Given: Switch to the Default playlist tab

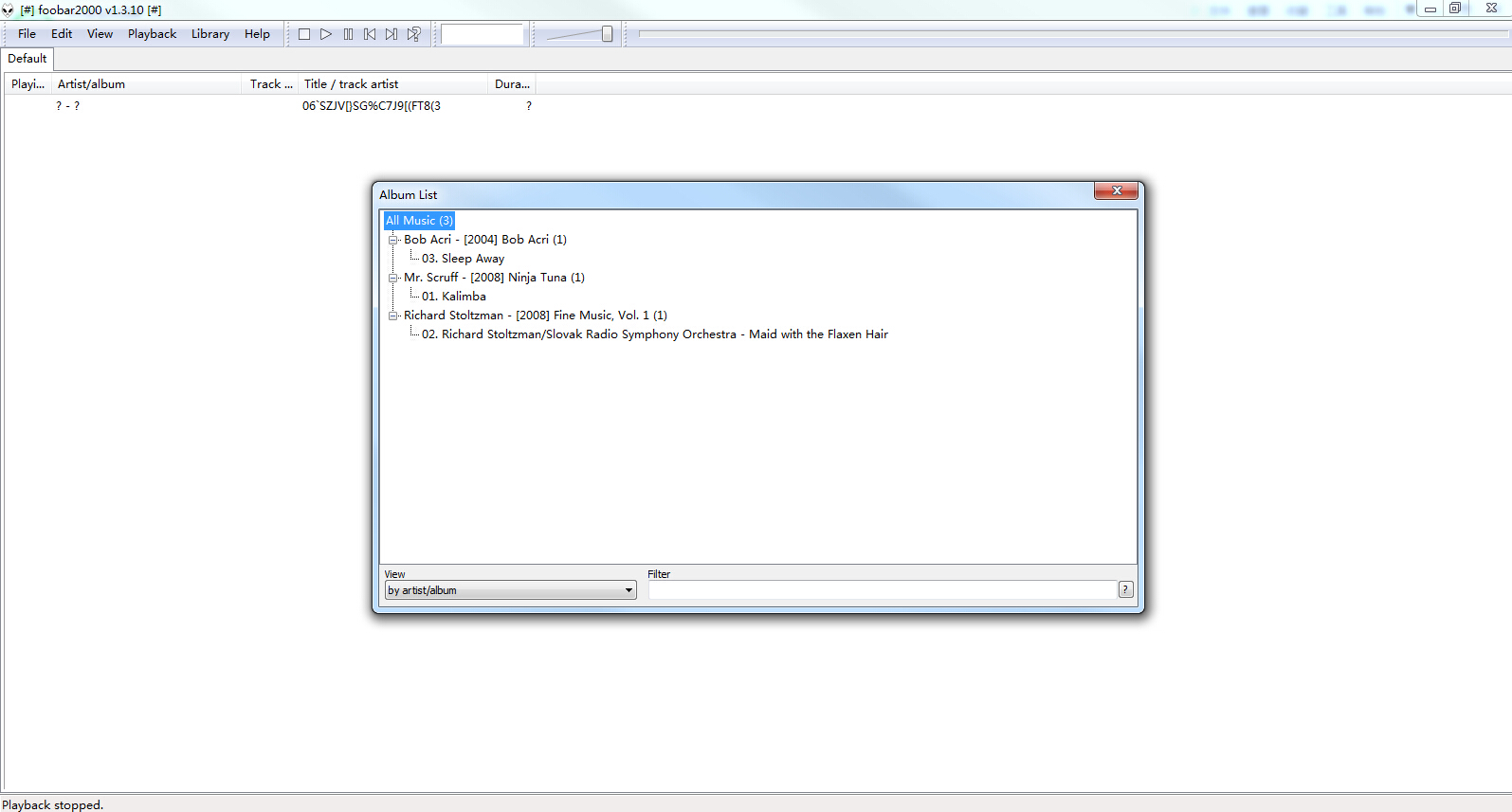Looking at the screenshot, I should pyautogui.click(x=27, y=59).
